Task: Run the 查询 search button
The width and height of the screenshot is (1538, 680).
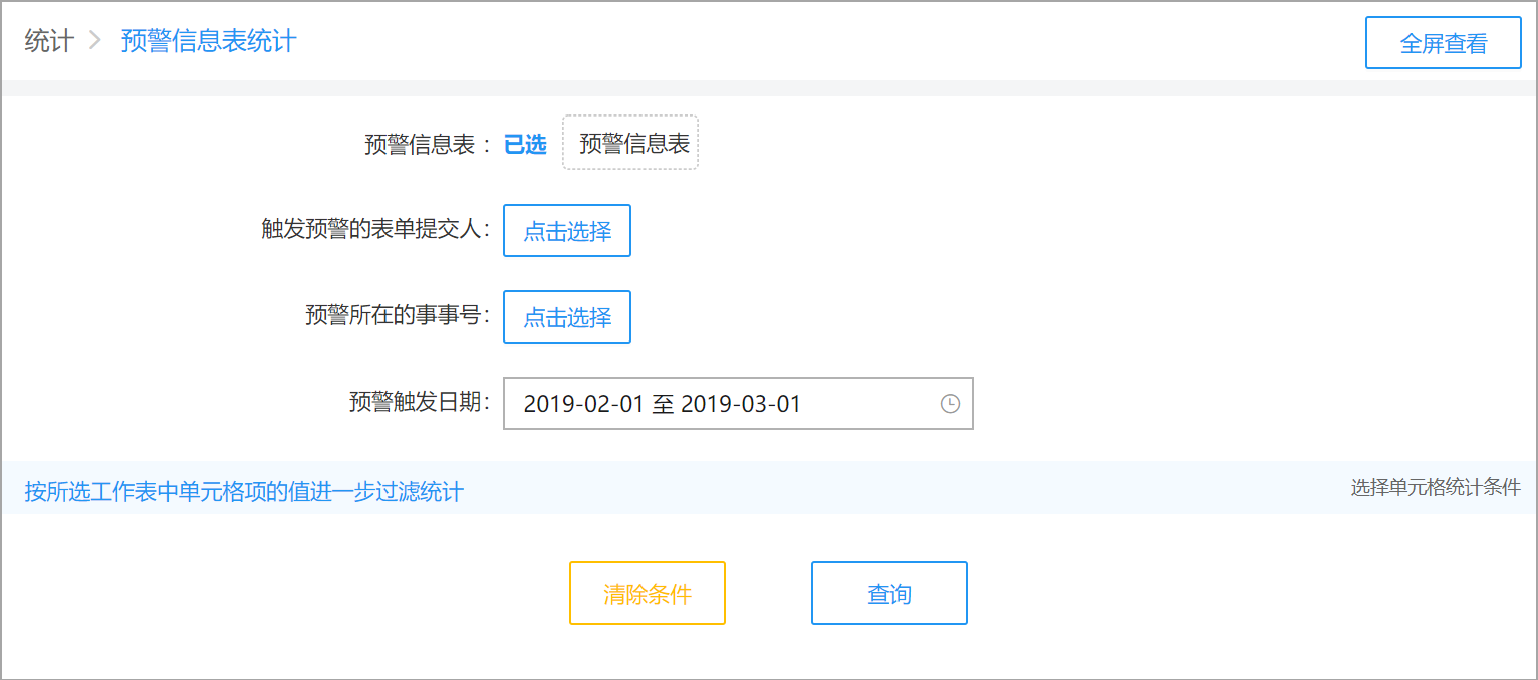Action: click(889, 593)
